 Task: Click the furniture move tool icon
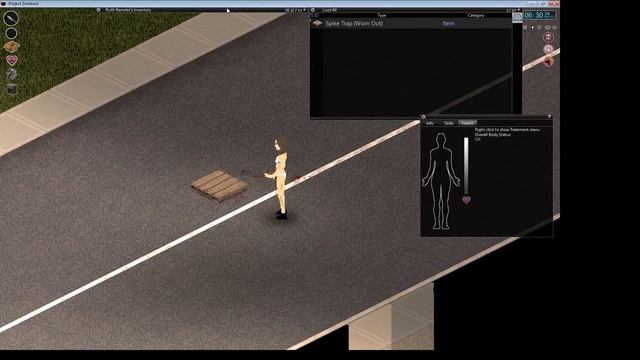pyautogui.click(x=12, y=89)
